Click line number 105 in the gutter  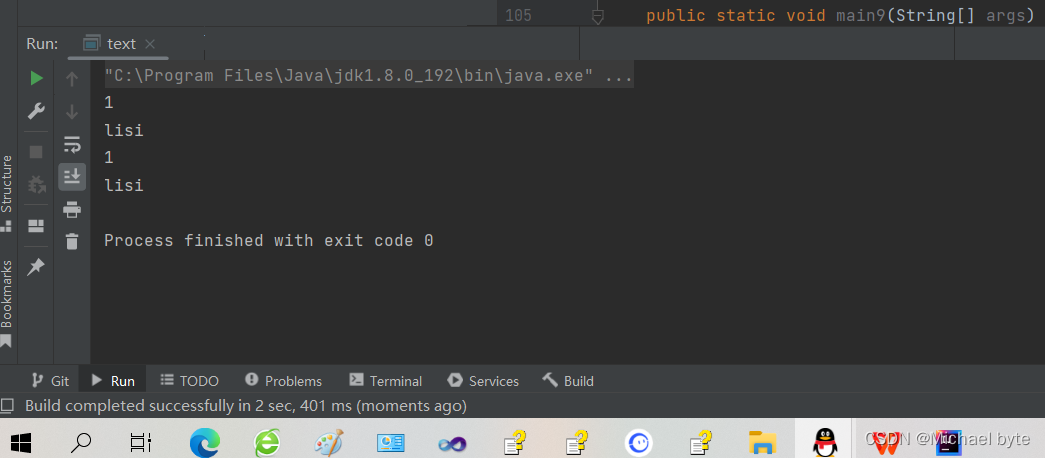coord(518,15)
